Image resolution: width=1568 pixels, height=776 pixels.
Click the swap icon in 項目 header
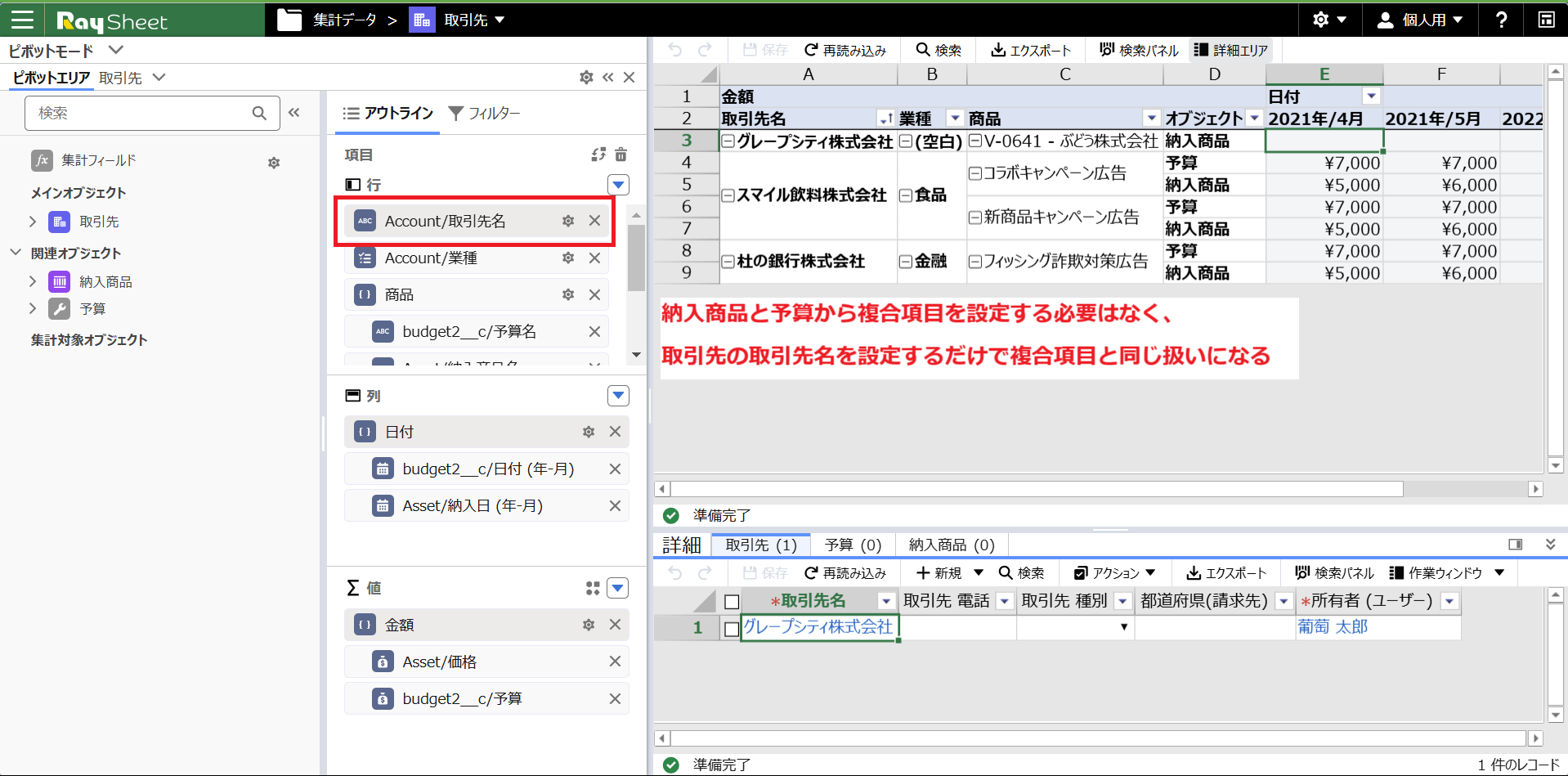(598, 155)
